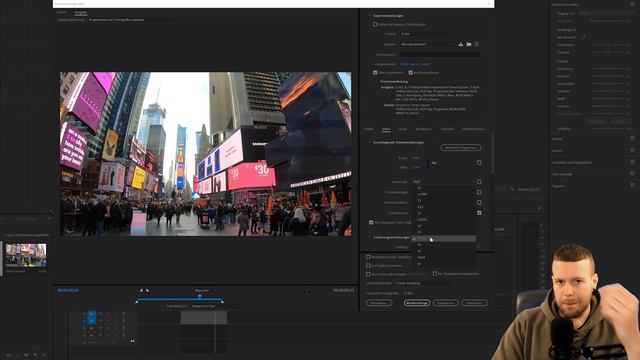Click the save preset icon next to Vorgabe

(x=461, y=44)
